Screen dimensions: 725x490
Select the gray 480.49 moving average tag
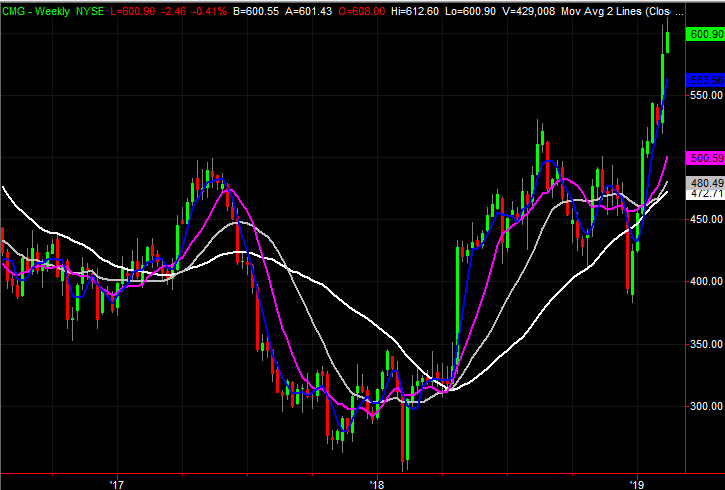(706, 183)
